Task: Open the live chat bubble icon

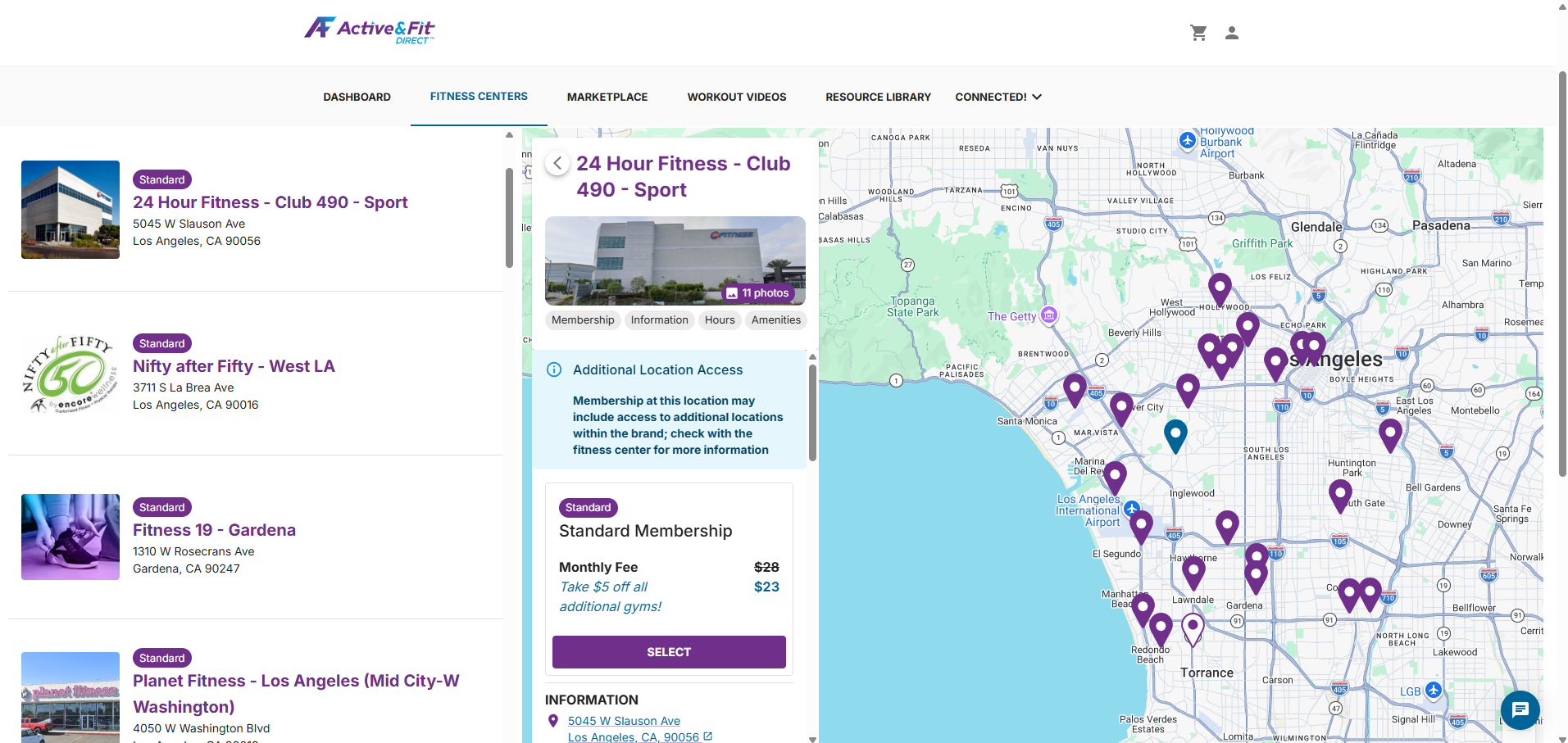Action: tap(1520, 709)
